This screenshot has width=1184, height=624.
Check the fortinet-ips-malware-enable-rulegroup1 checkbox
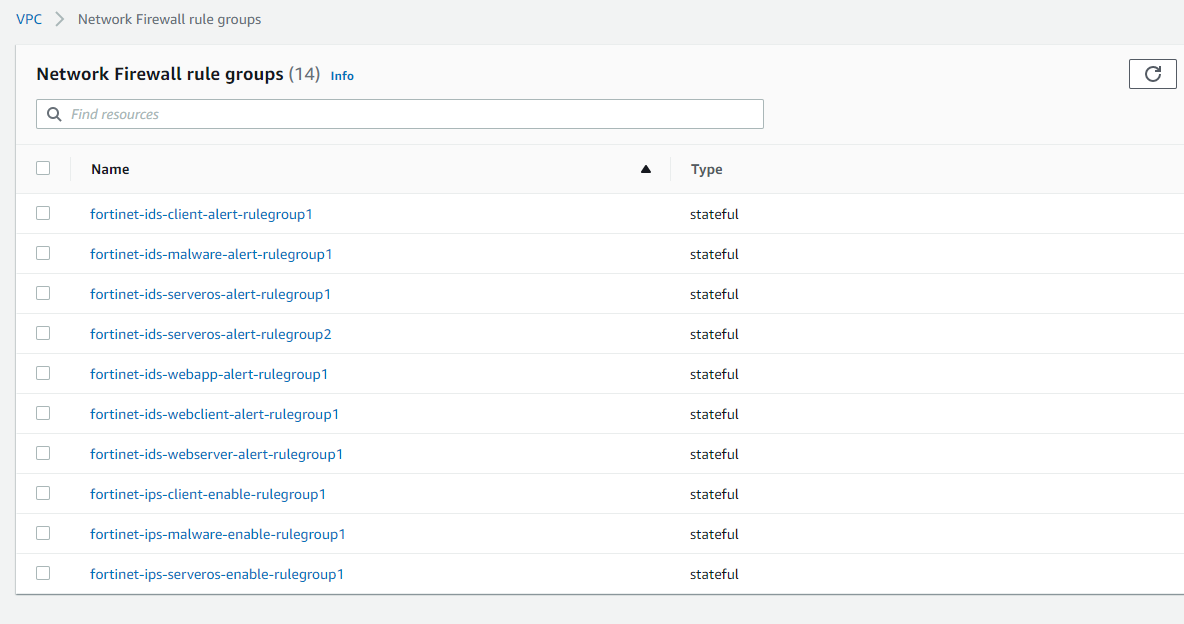(43, 533)
